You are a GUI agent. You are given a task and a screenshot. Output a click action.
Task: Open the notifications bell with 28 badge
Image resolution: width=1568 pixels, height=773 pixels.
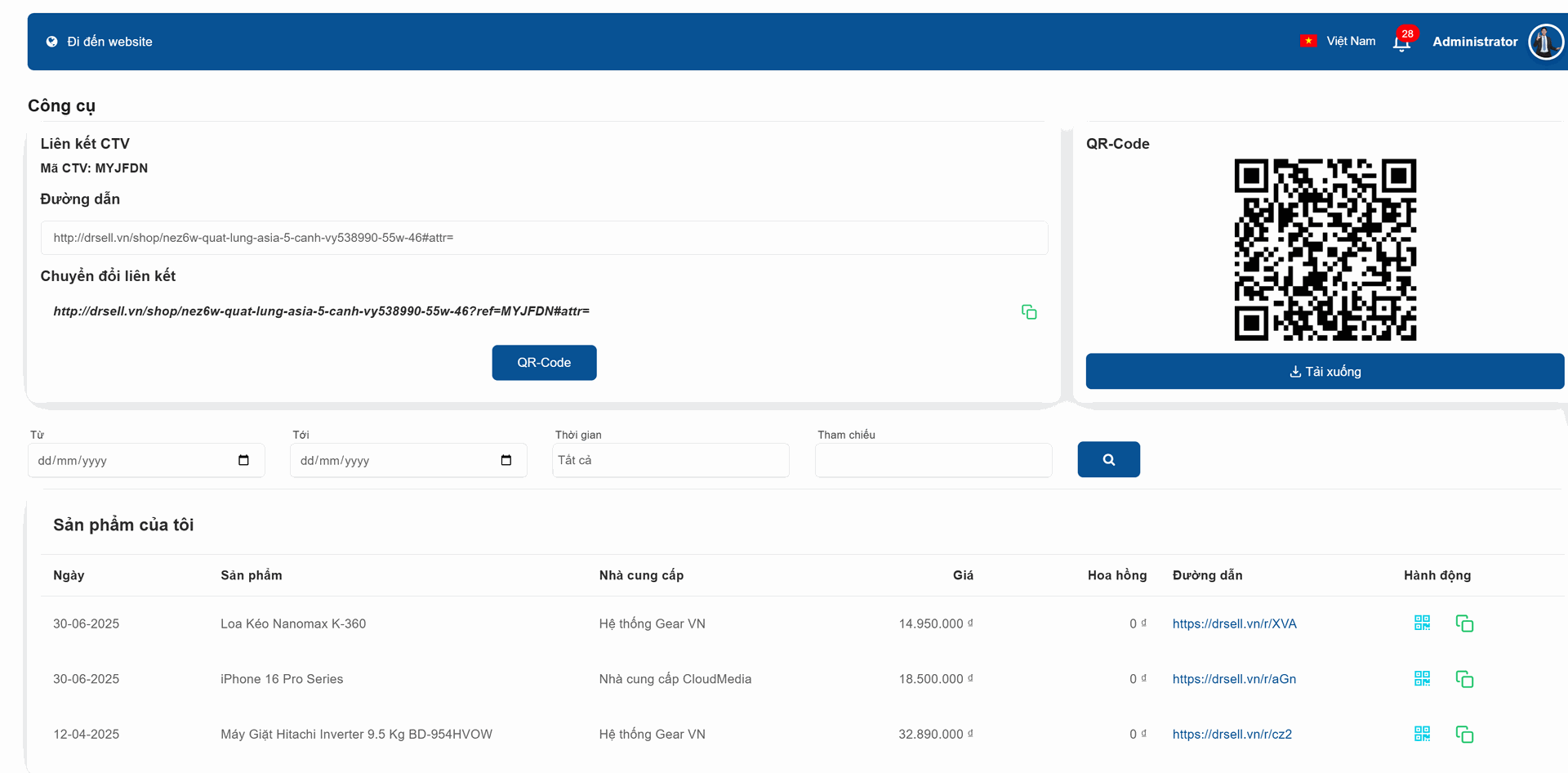[x=1402, y=42]
